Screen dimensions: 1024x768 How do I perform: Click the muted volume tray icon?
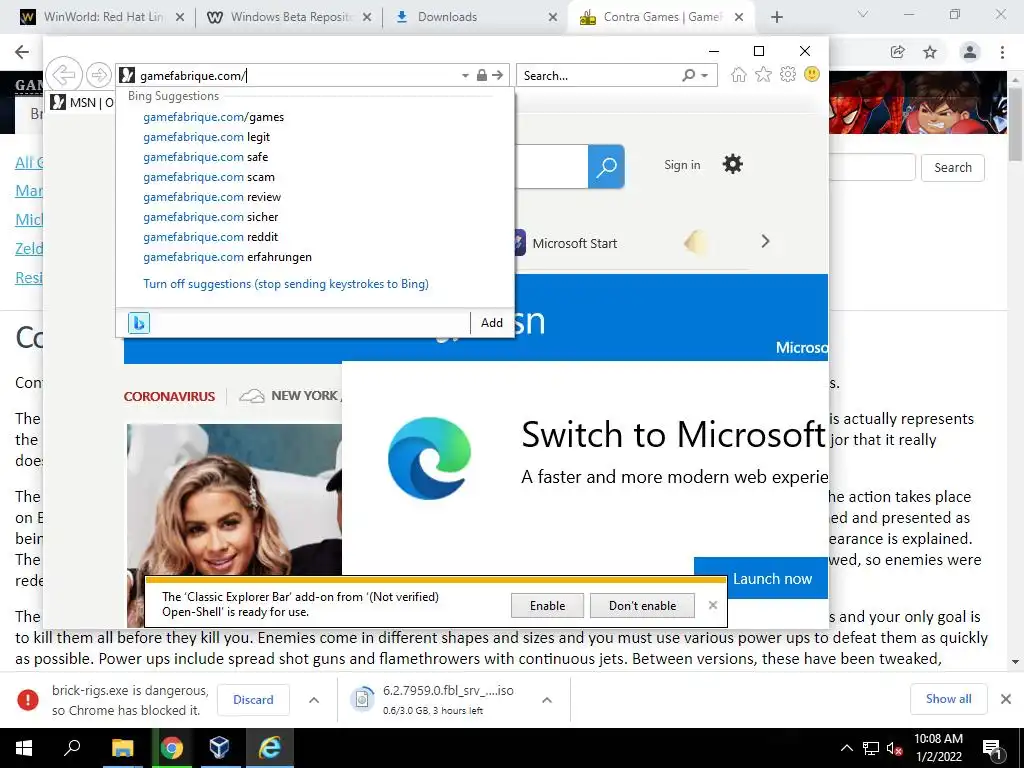[894, 748]
